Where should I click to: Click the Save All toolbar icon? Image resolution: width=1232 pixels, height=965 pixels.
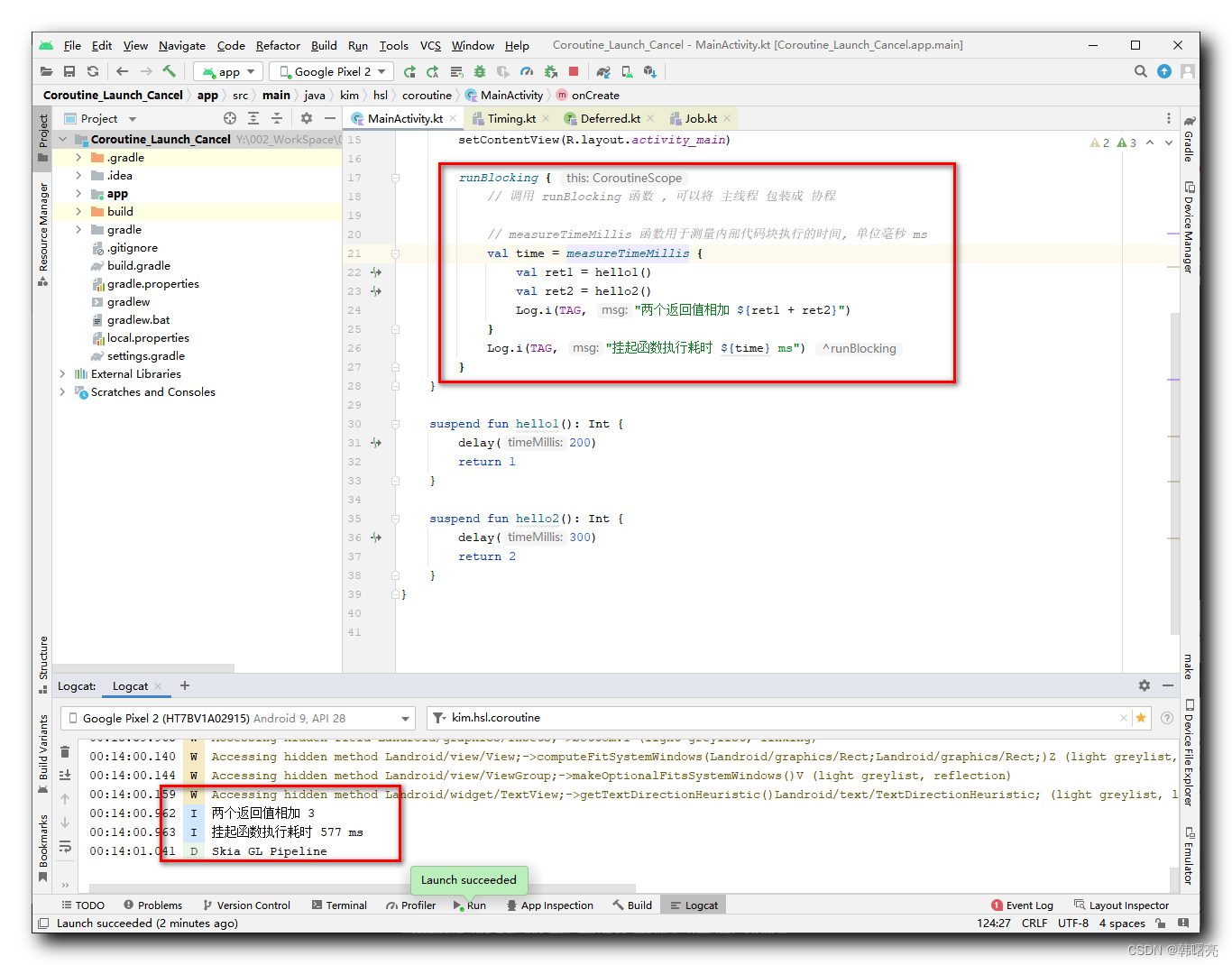coord(69,71)
